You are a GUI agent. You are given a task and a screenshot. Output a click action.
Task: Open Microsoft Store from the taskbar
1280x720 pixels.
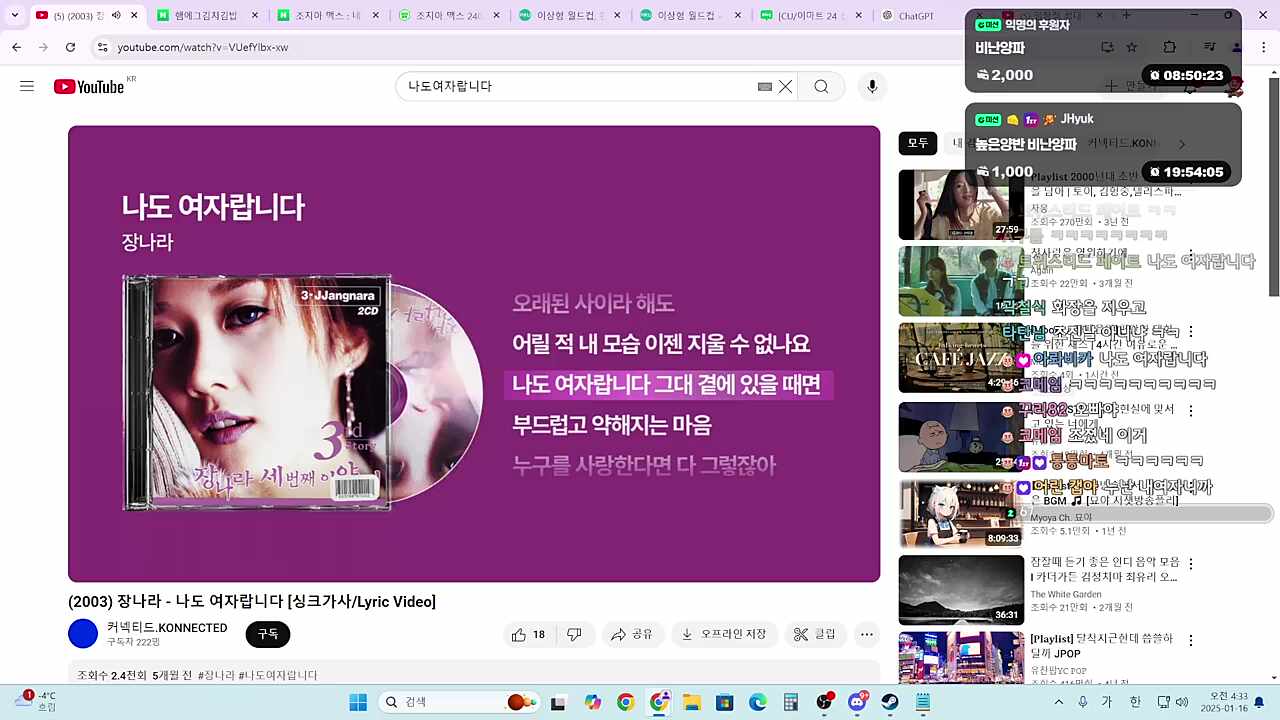coord(725,702)
